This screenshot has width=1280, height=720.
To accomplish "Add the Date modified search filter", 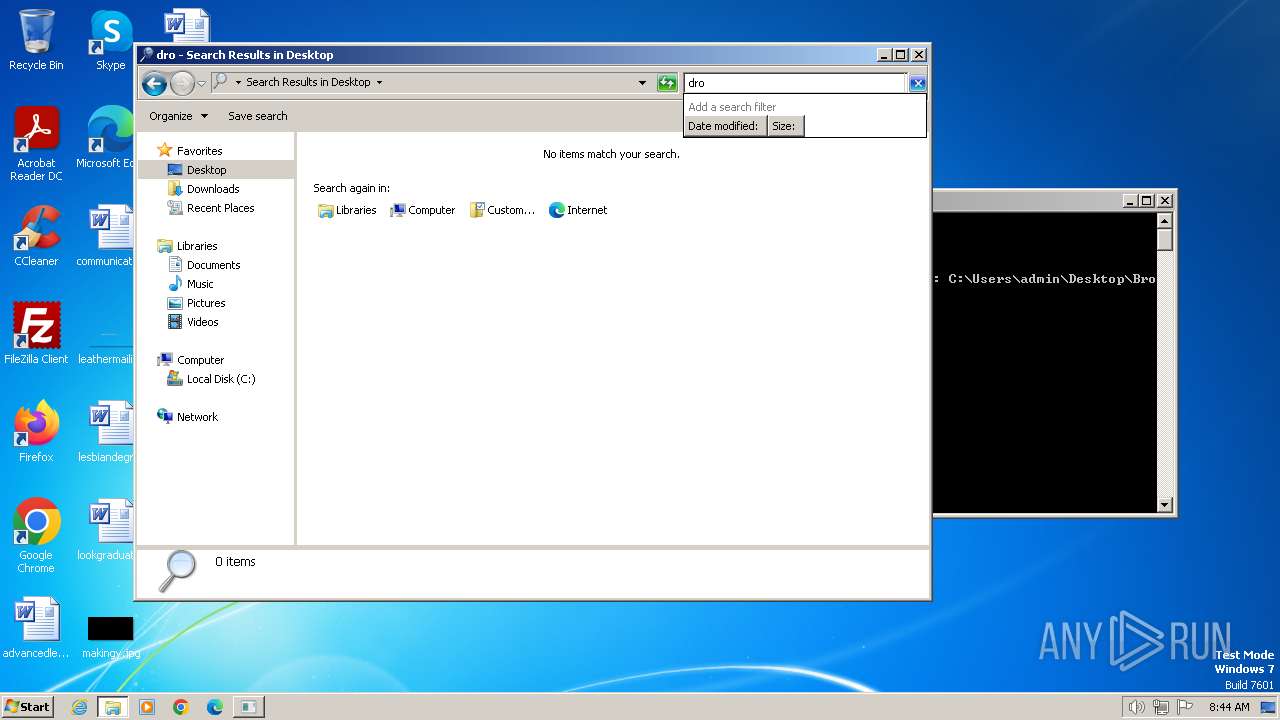I will [725, 126].
